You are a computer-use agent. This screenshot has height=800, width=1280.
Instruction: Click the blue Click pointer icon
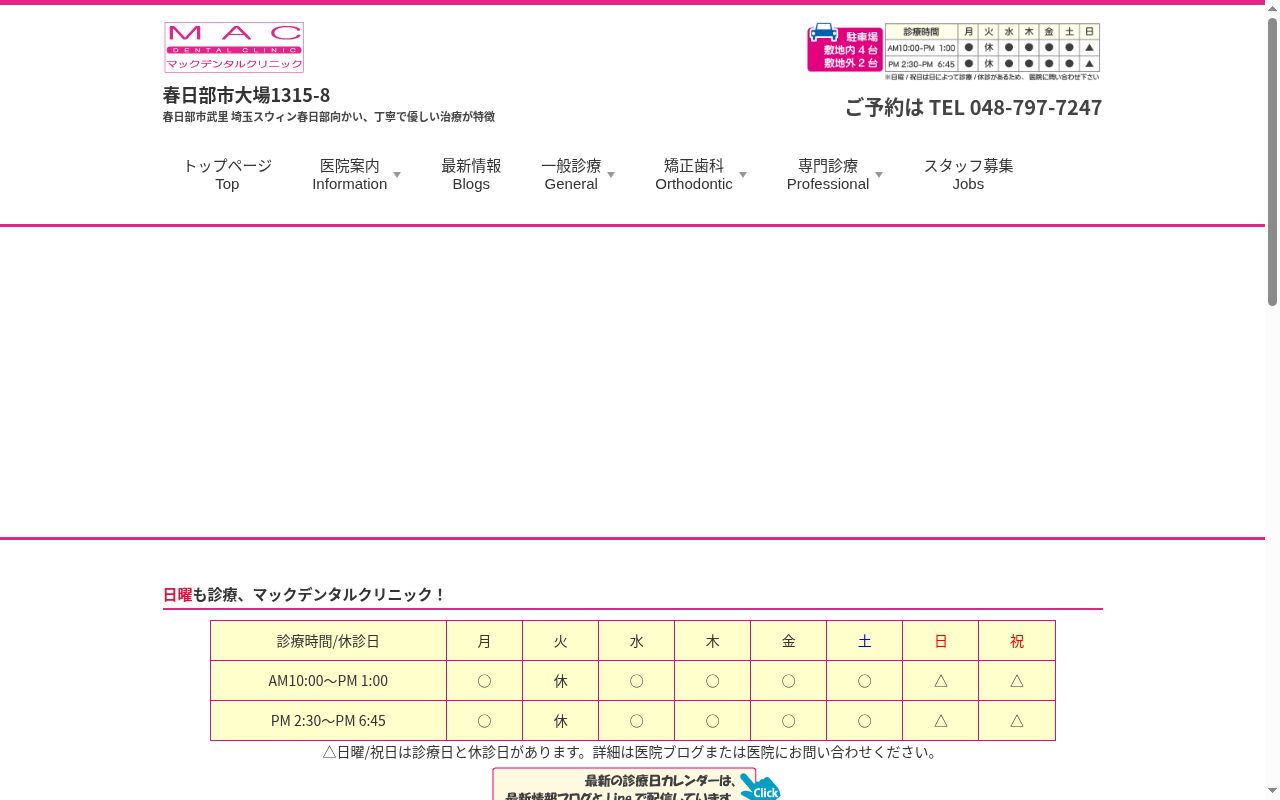pos(760,786)
